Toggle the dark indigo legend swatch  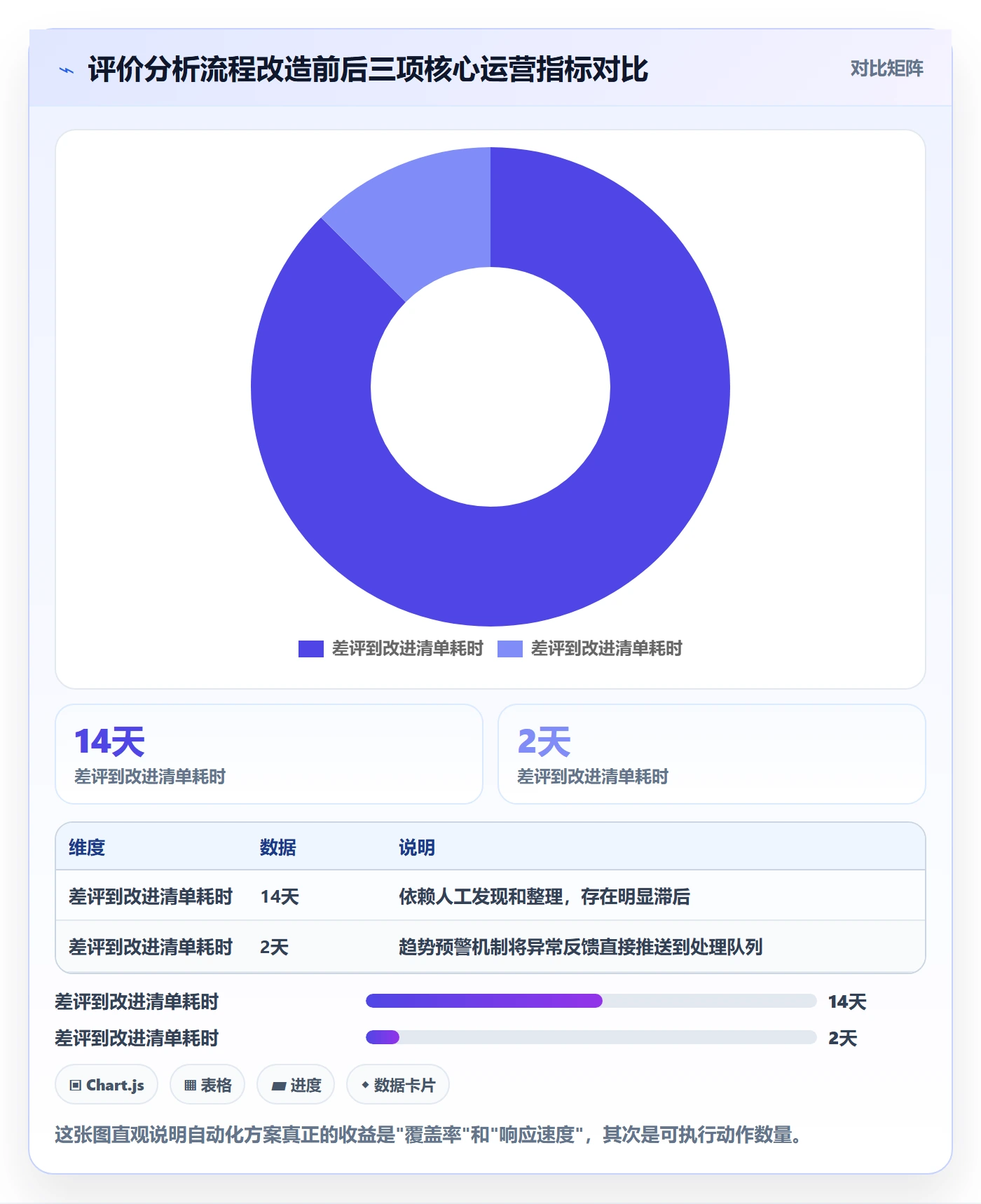click(310, 649)
